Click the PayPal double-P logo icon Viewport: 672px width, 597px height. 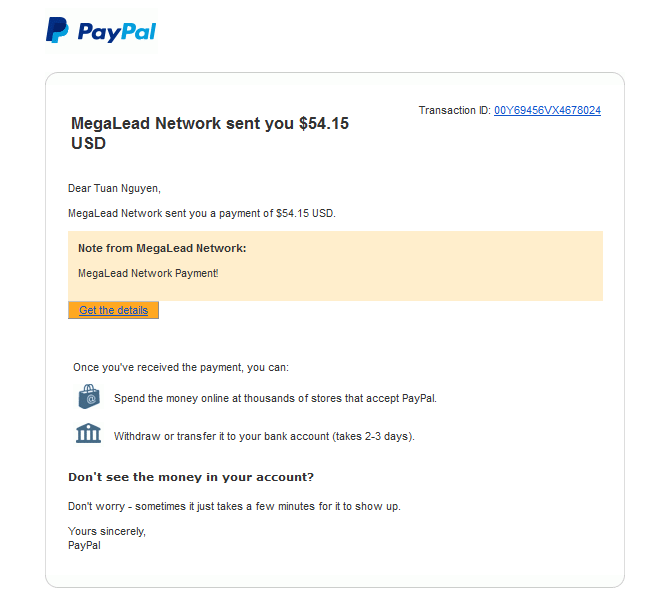[x=58, y=29]
